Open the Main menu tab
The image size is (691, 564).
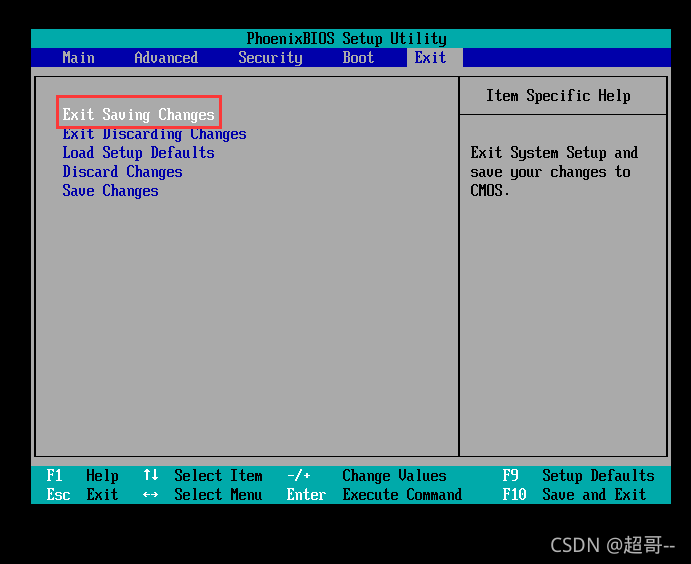78,58
